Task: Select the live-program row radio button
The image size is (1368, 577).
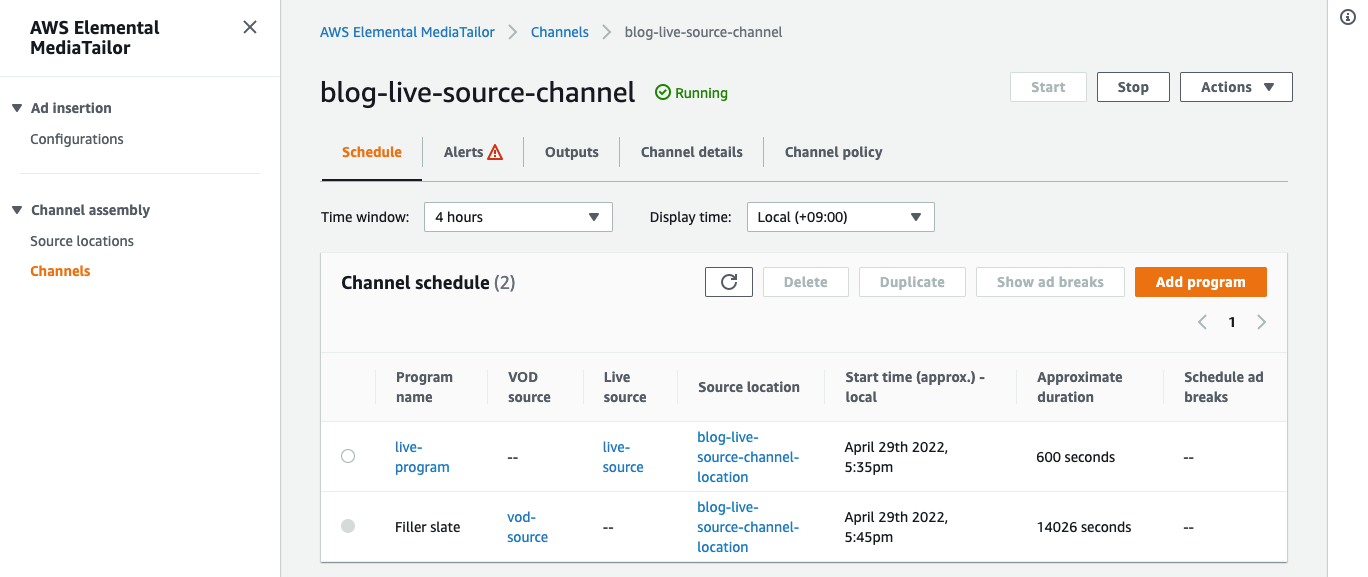Action: click(x=348, y=456)
